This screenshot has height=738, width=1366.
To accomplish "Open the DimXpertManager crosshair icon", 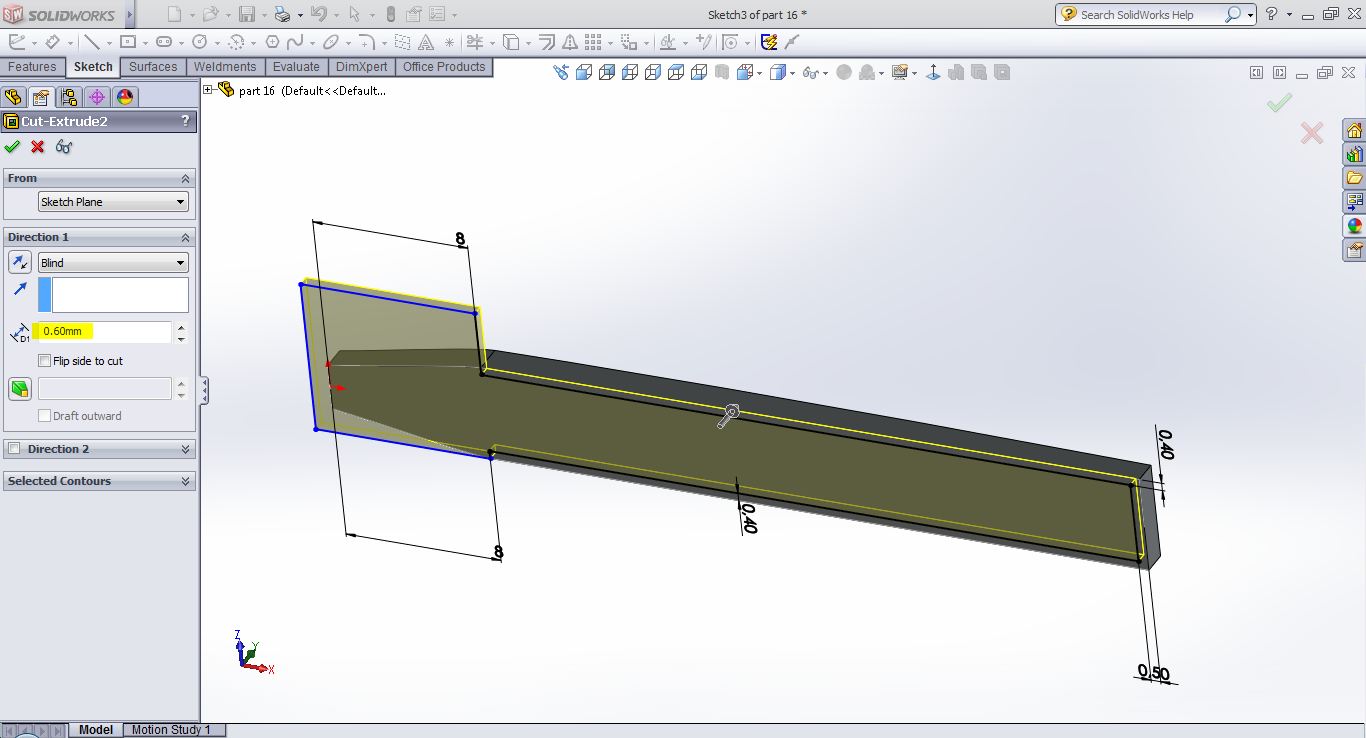I will [x=96, y=97].
